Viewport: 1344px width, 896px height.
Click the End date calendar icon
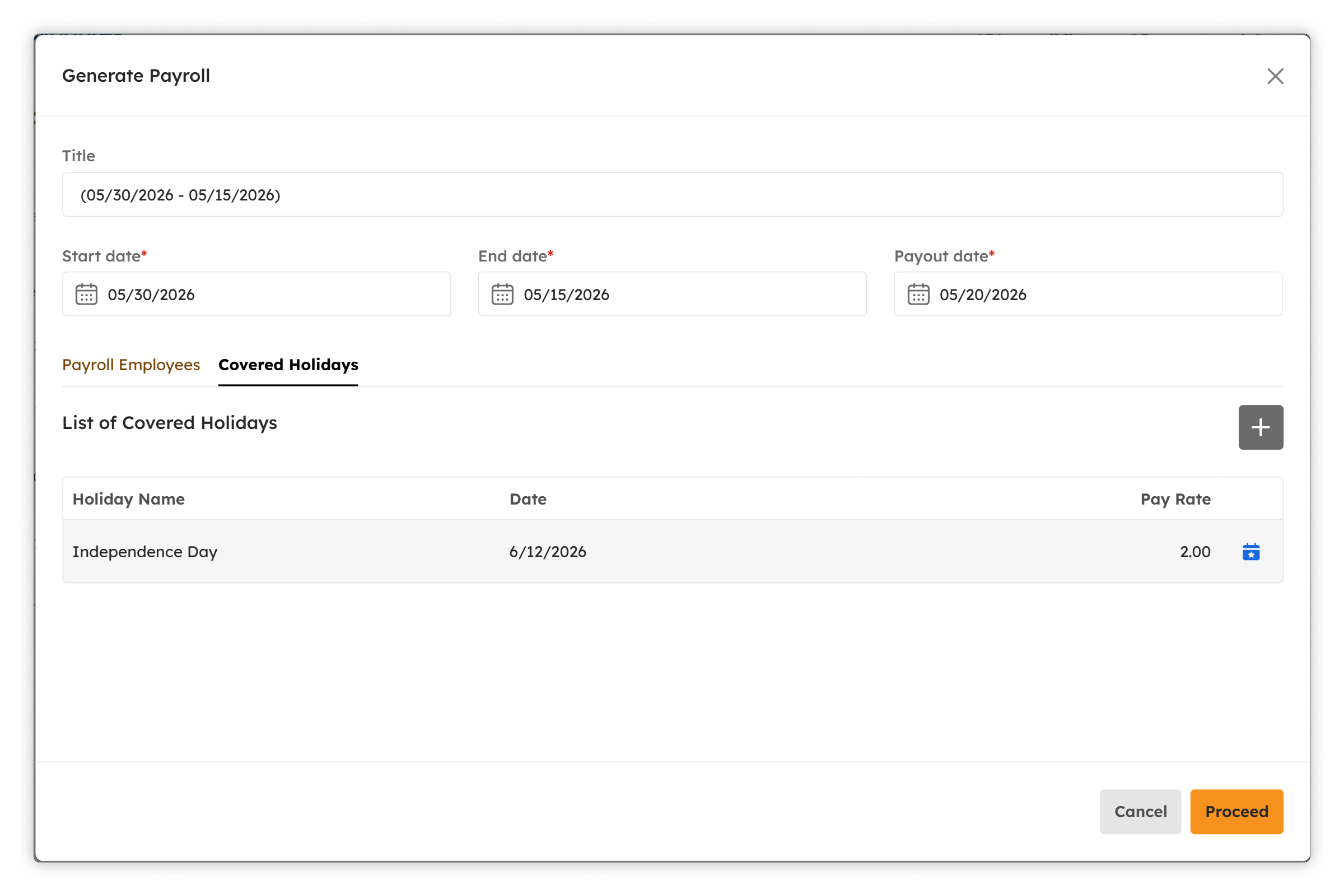click(502, 295)
